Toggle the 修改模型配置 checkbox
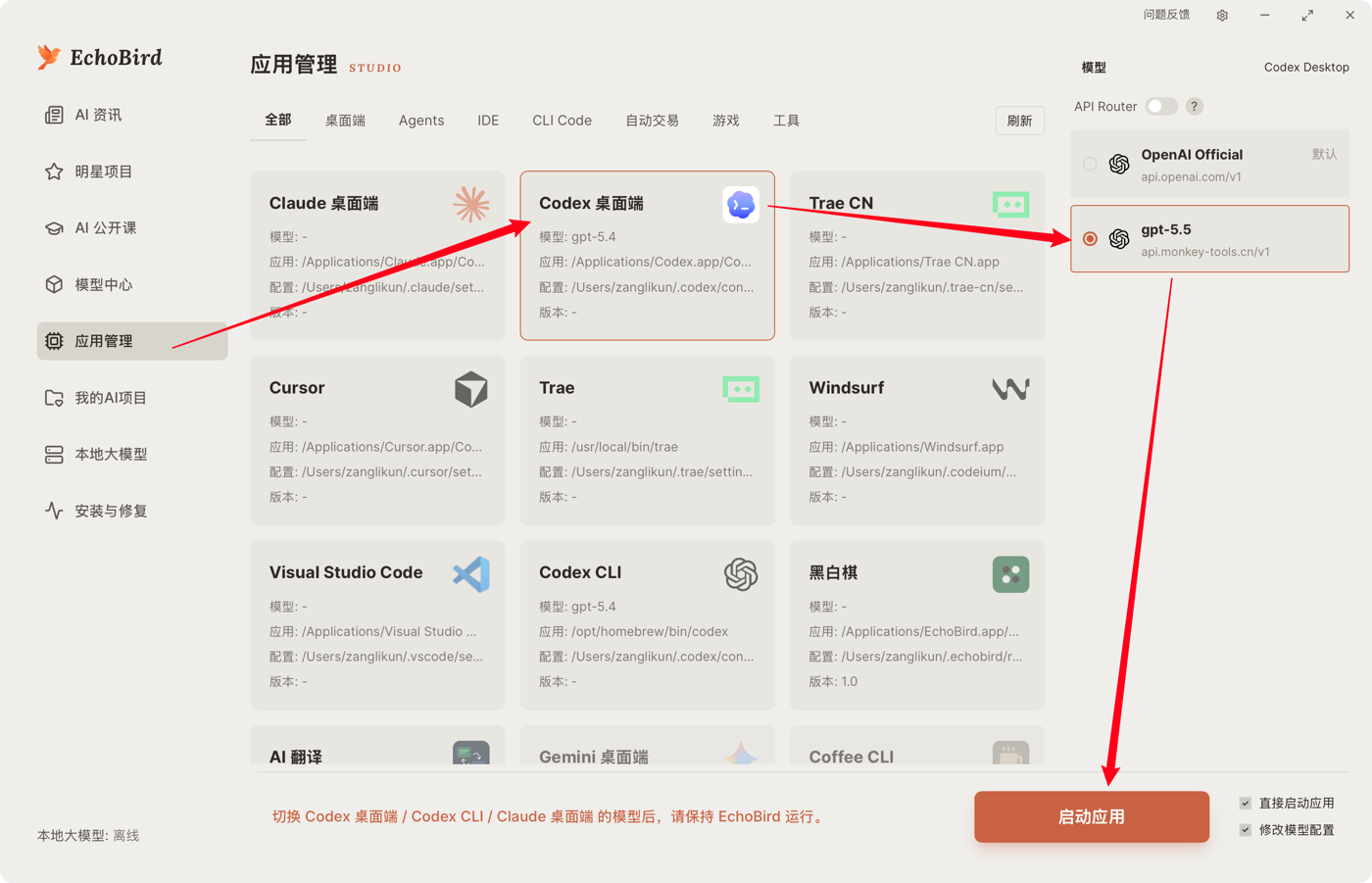The image size is (1372, 883). (1246, 830)
